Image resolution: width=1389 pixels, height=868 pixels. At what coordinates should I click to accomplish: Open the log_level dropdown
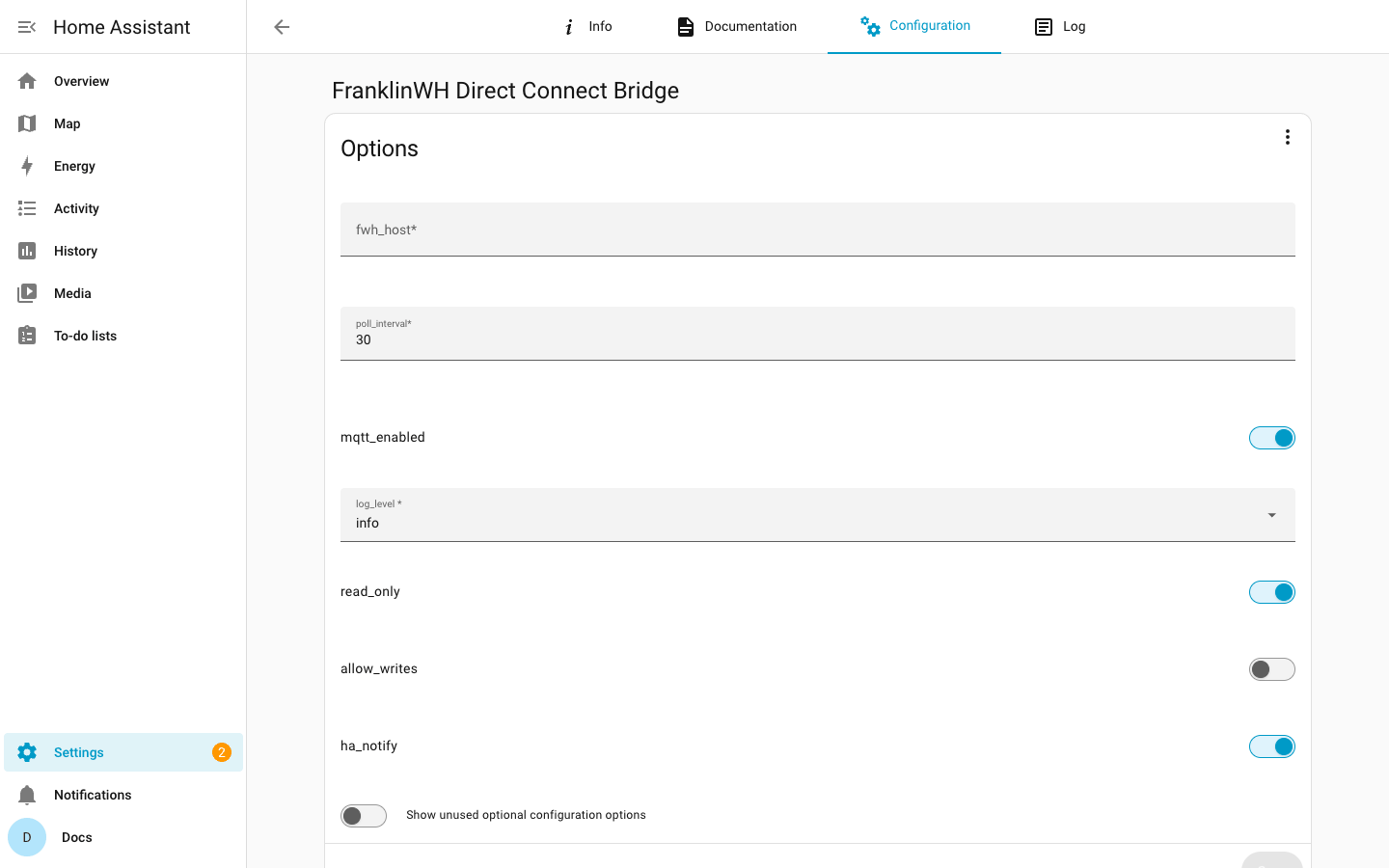(x=818, y=515)
